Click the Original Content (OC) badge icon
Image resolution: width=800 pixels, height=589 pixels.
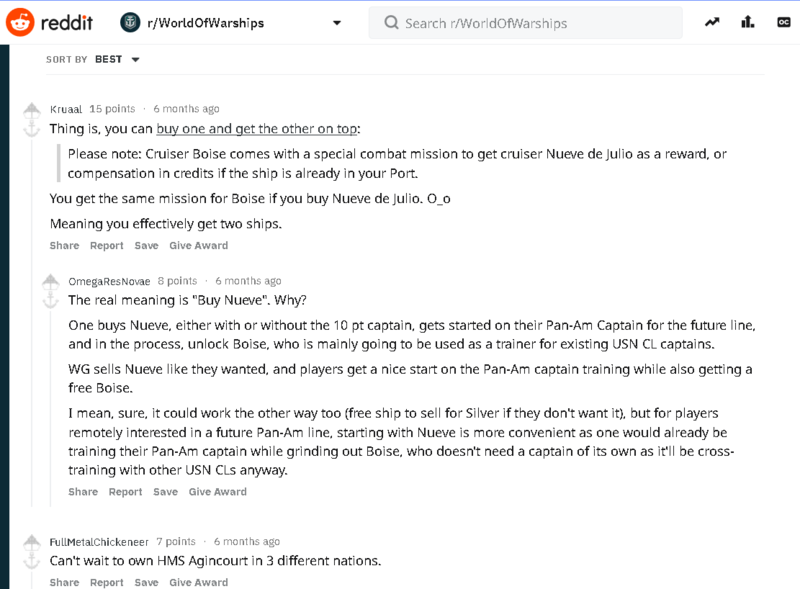782,21
